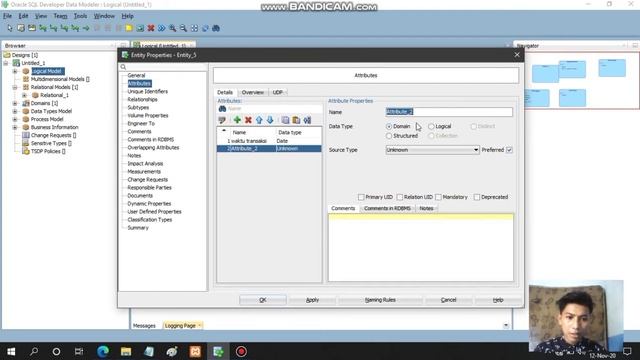The image size is (640, 360).
Task: Click the filter icon left of green plus
Action: (x=222, y=120)
